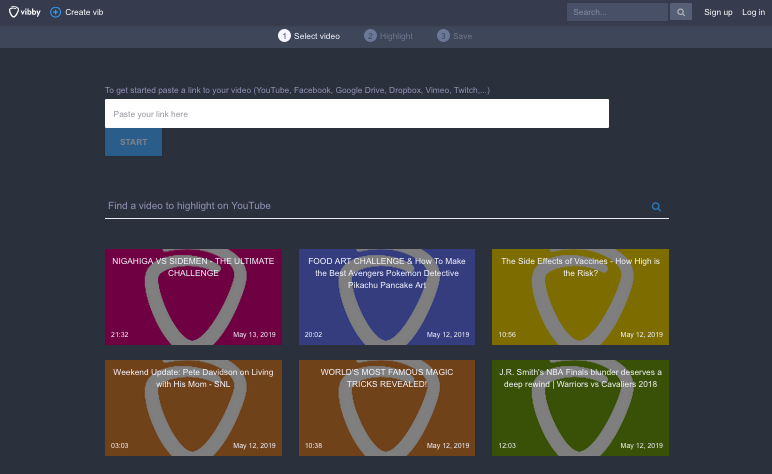Select the Select video step
The width and height of the screenshot is (772, 474).
309,36
